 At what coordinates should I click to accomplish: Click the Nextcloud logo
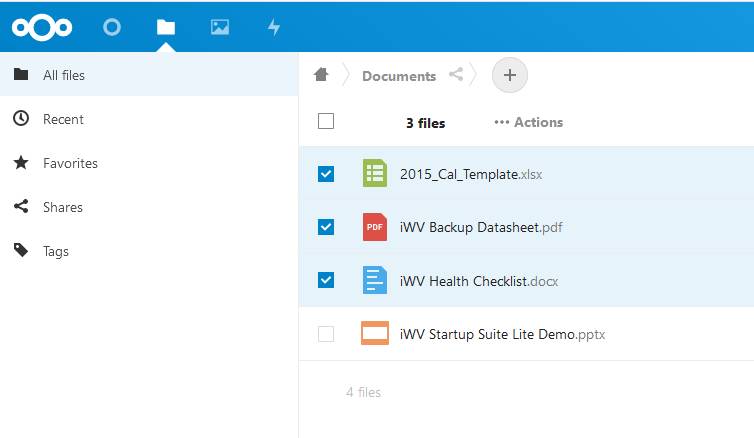pyautogui.click(x=42, y=27)
